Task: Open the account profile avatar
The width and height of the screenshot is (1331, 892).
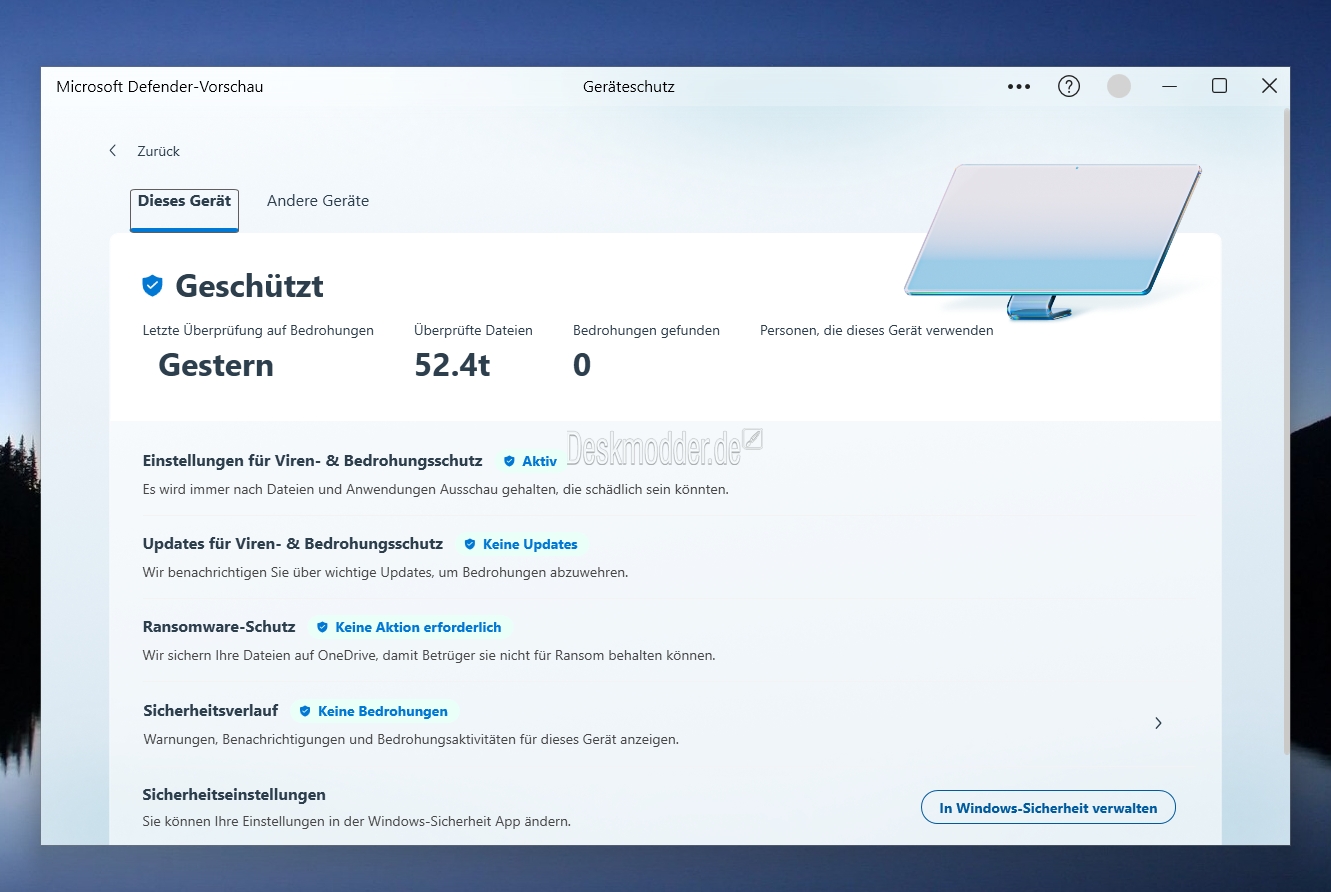Action: point(1119,86)
